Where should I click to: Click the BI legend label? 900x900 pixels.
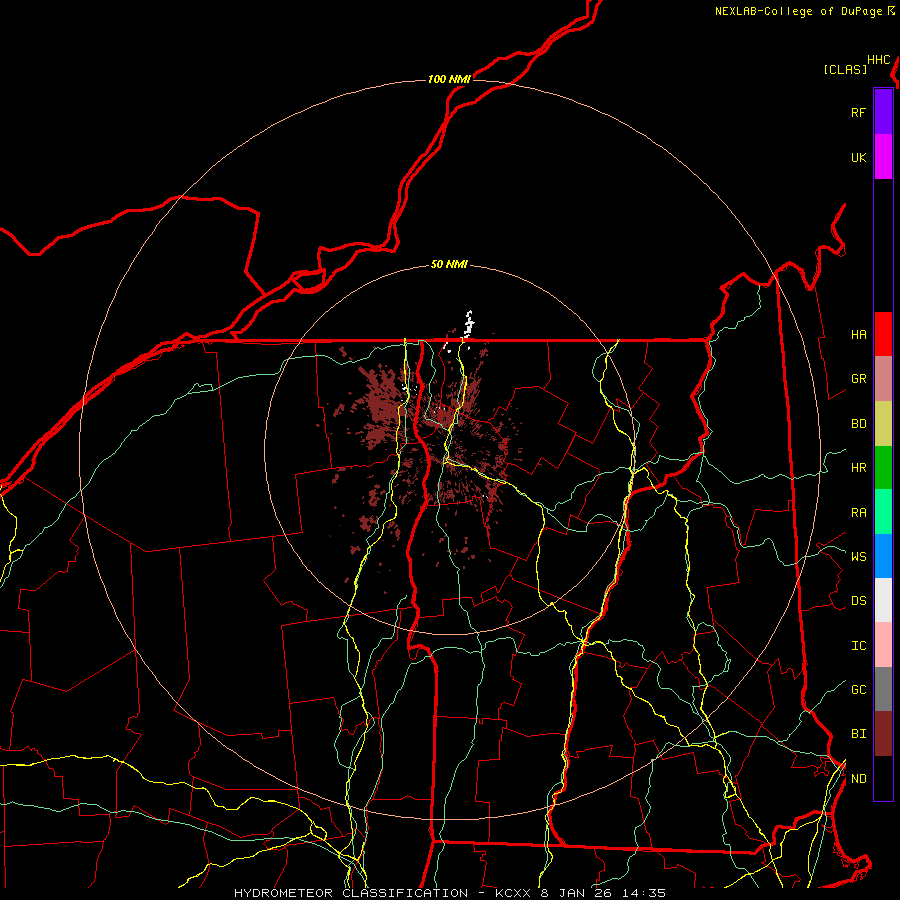[x=858, y=734]
